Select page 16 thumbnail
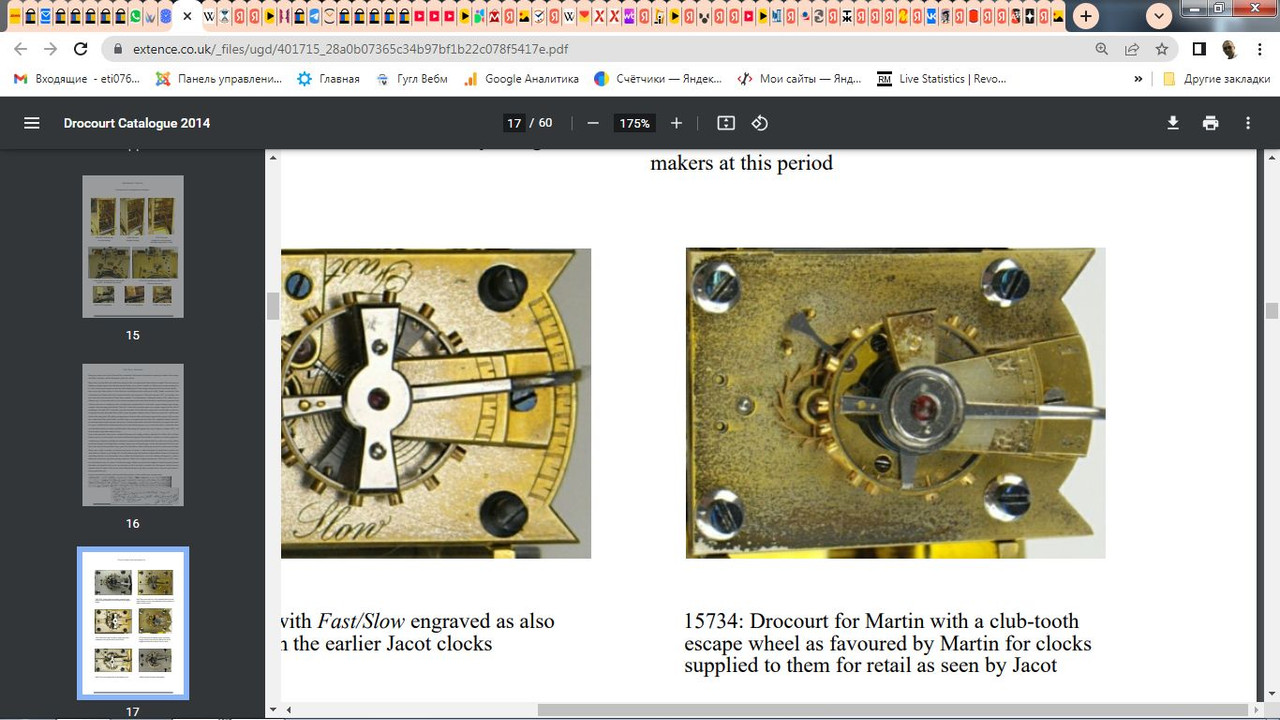This screenshot has height=720, width=1280. coord(133,435)
